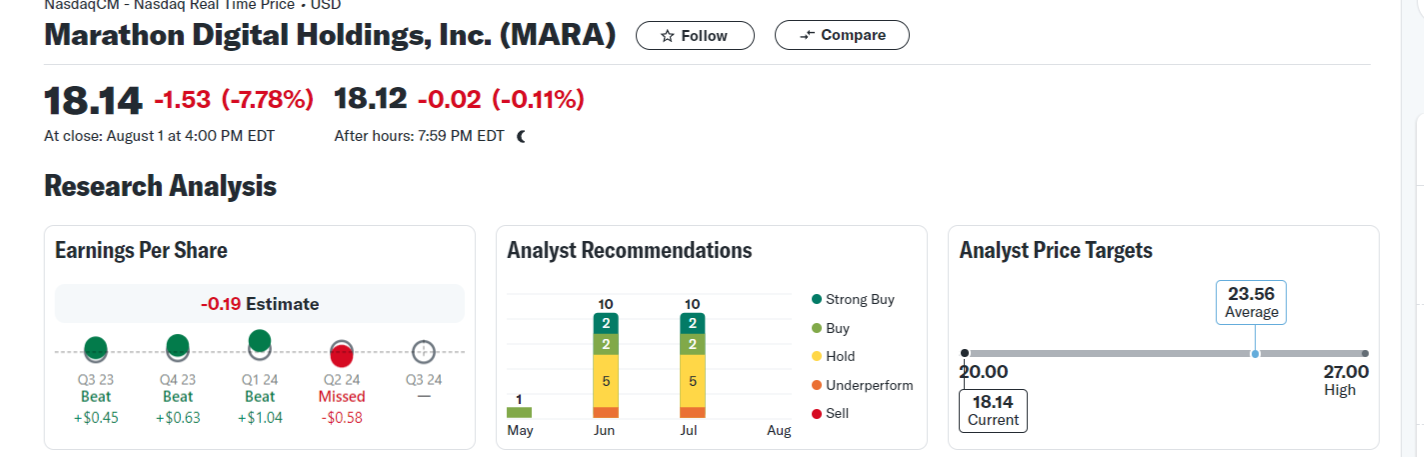Click the 23.56 Average price target label
Screen dimensions: 1424x457
click(1252, 302)
